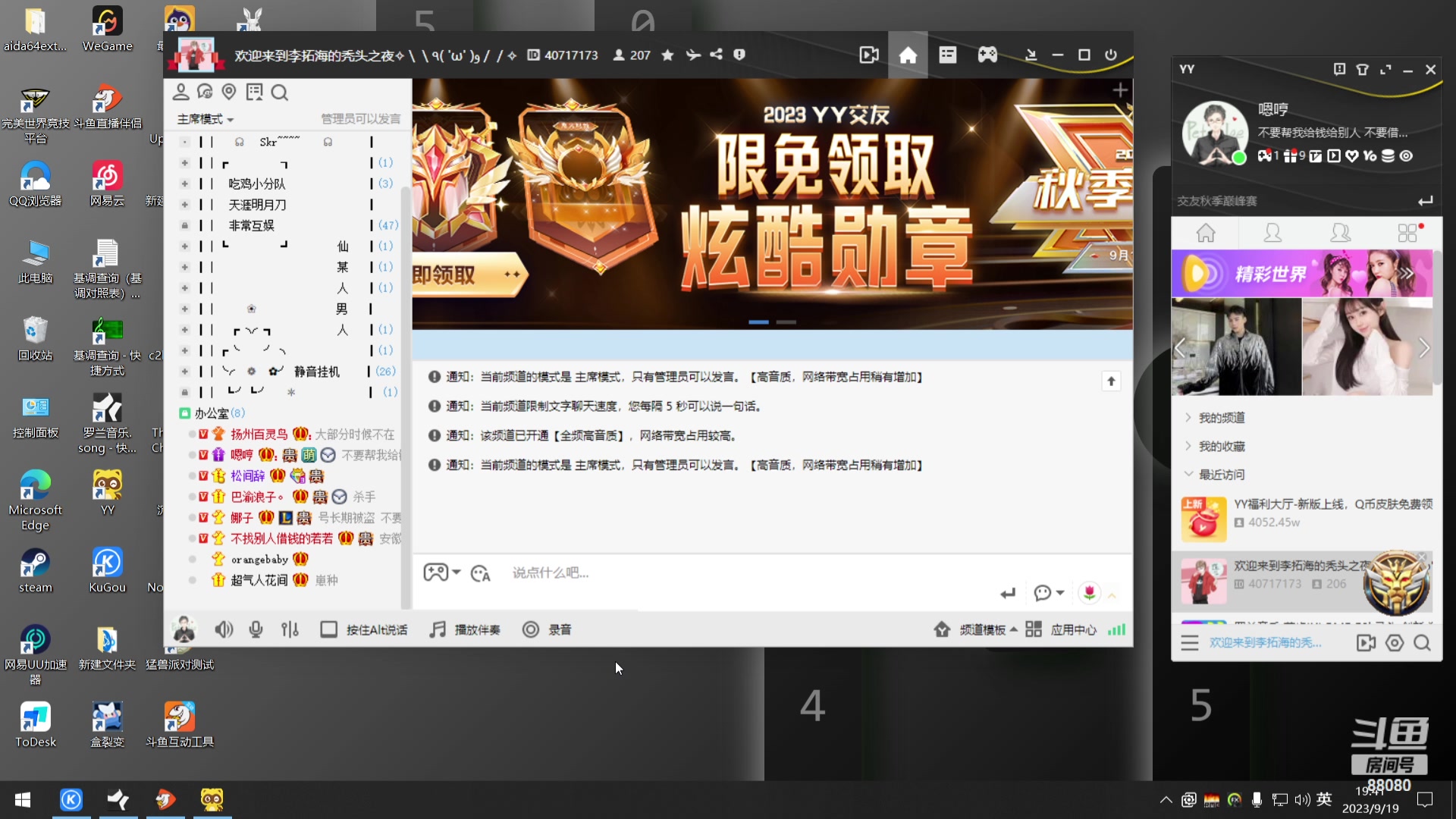Open the audio mixer sliders icon
The image size is (1456, 819).
(290, 629)
